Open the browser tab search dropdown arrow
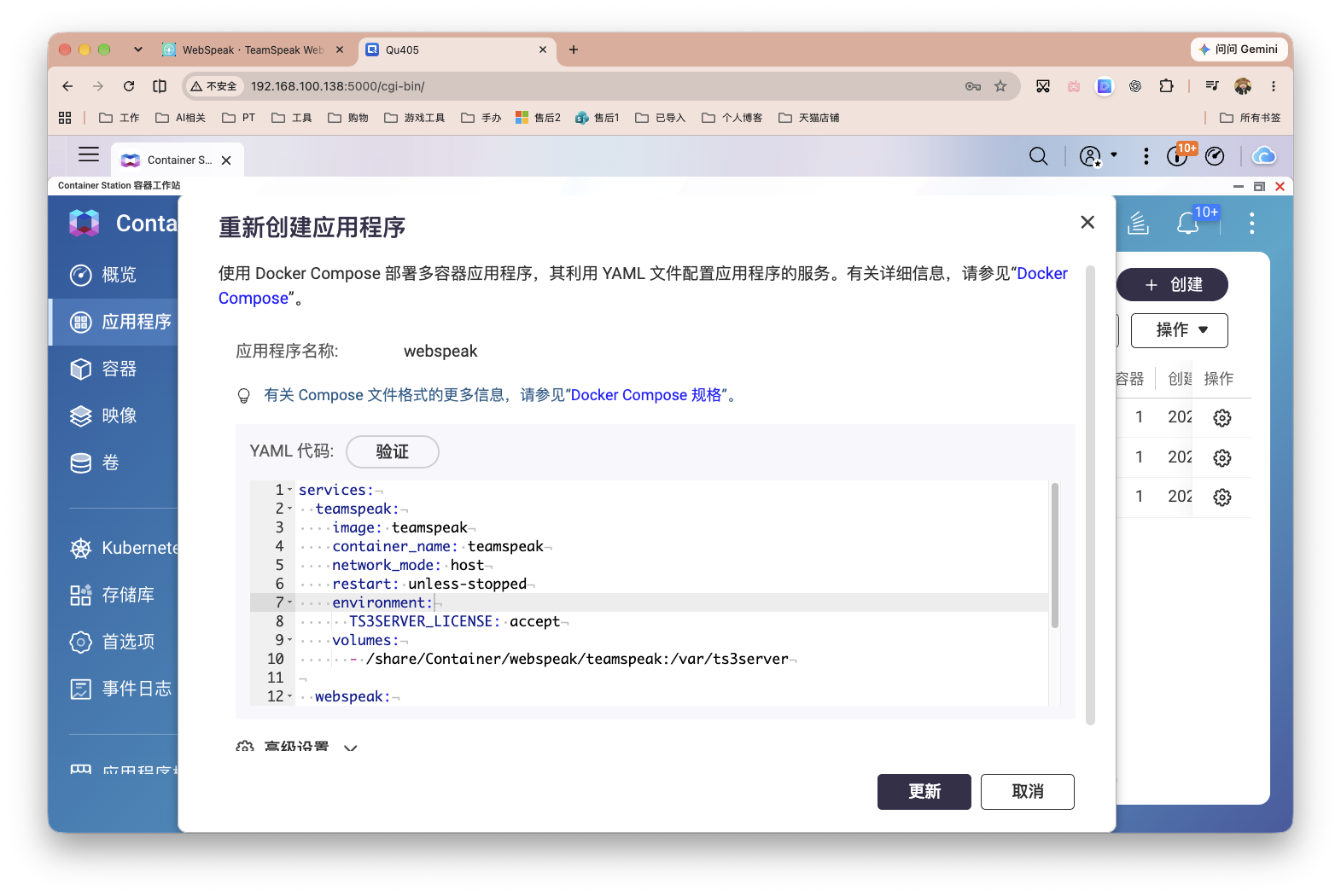The height and width of the screenshot is (896, 1341). pos(138,50)
